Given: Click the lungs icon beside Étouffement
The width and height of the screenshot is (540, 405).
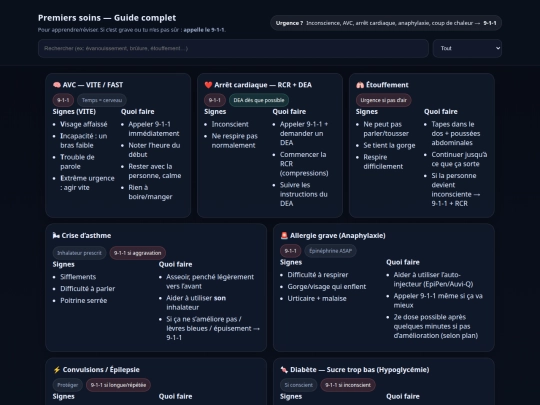Looking at the screenshot, I should (360, 85).
